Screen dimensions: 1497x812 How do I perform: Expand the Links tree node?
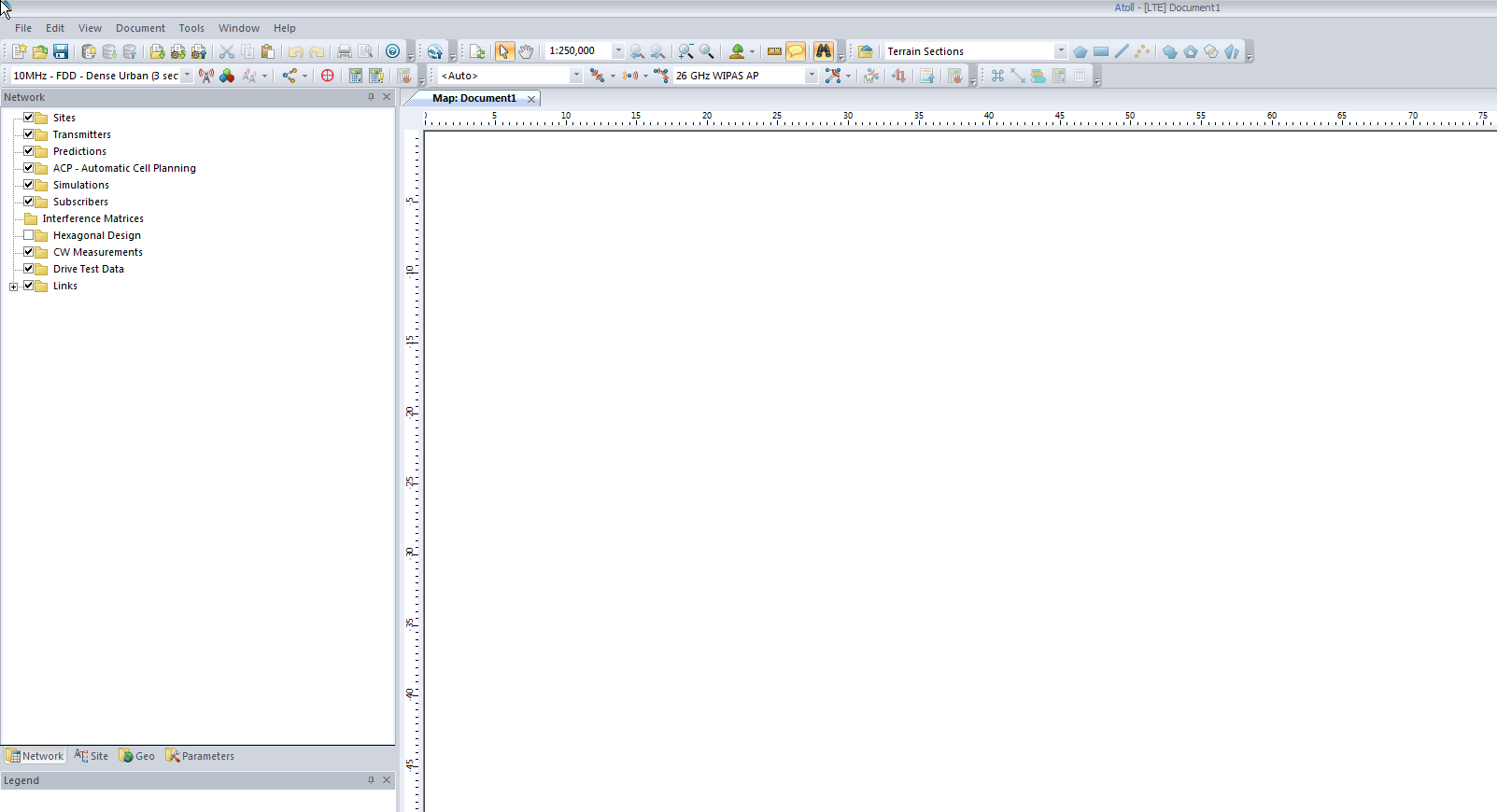coord(13,287)
